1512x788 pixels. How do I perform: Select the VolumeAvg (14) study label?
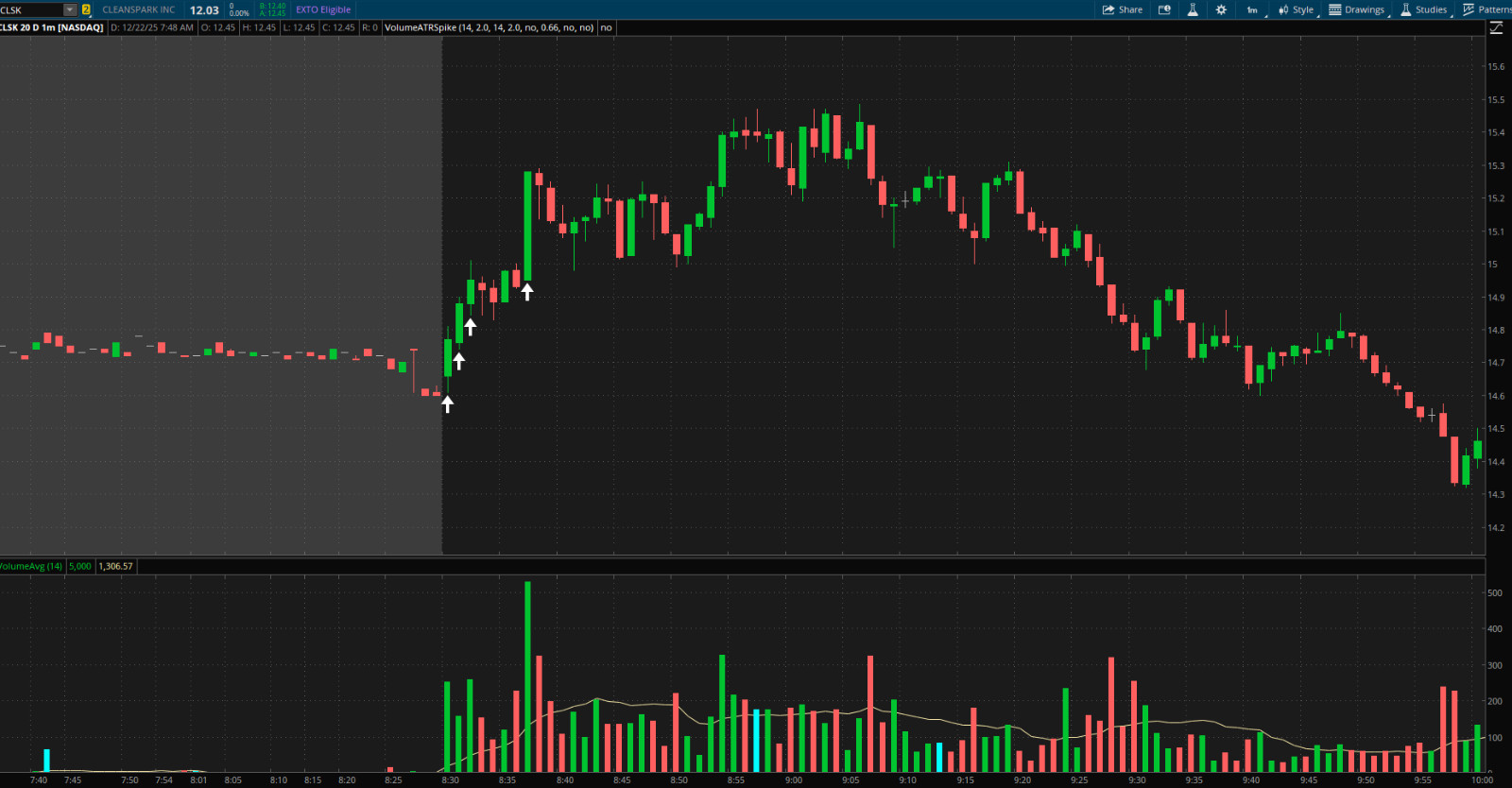pyautogui.click(x=31, y=566)
